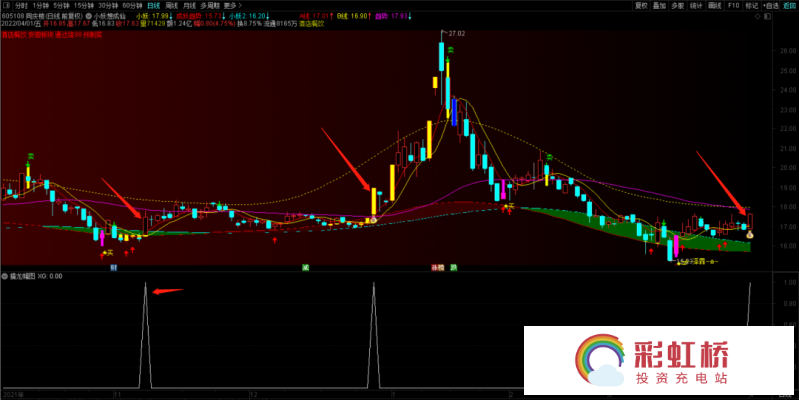799x400 pixels.
Task: Expand the 更多 periods list
Action: click(x=232, y=6)
